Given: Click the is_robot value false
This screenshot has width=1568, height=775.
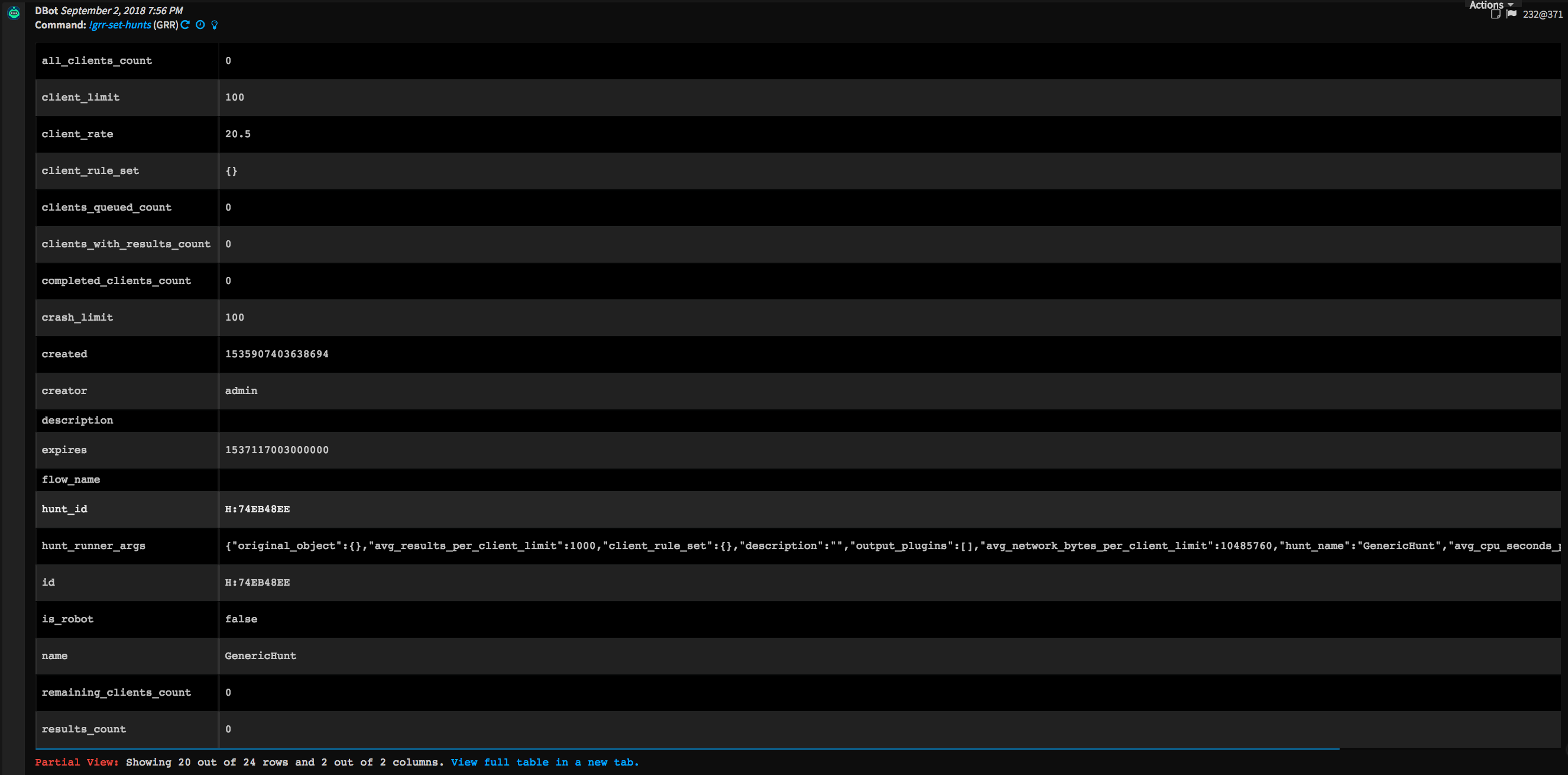Looking at the screenshot, I should click(241, 619).
